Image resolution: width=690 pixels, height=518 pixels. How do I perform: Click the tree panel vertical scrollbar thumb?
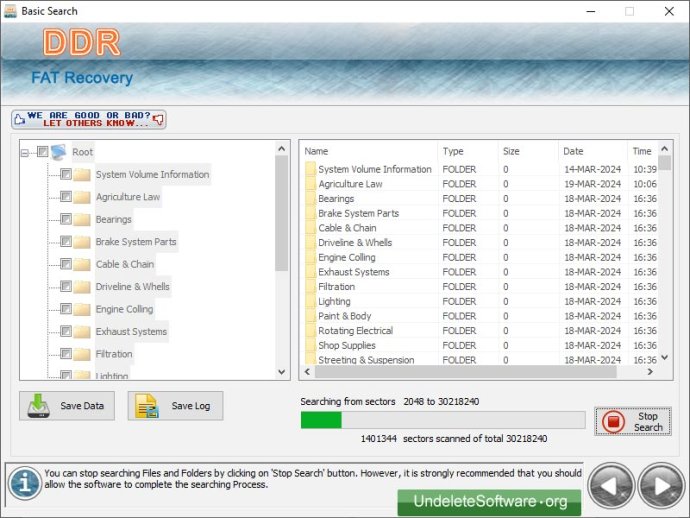pos(282,213)
